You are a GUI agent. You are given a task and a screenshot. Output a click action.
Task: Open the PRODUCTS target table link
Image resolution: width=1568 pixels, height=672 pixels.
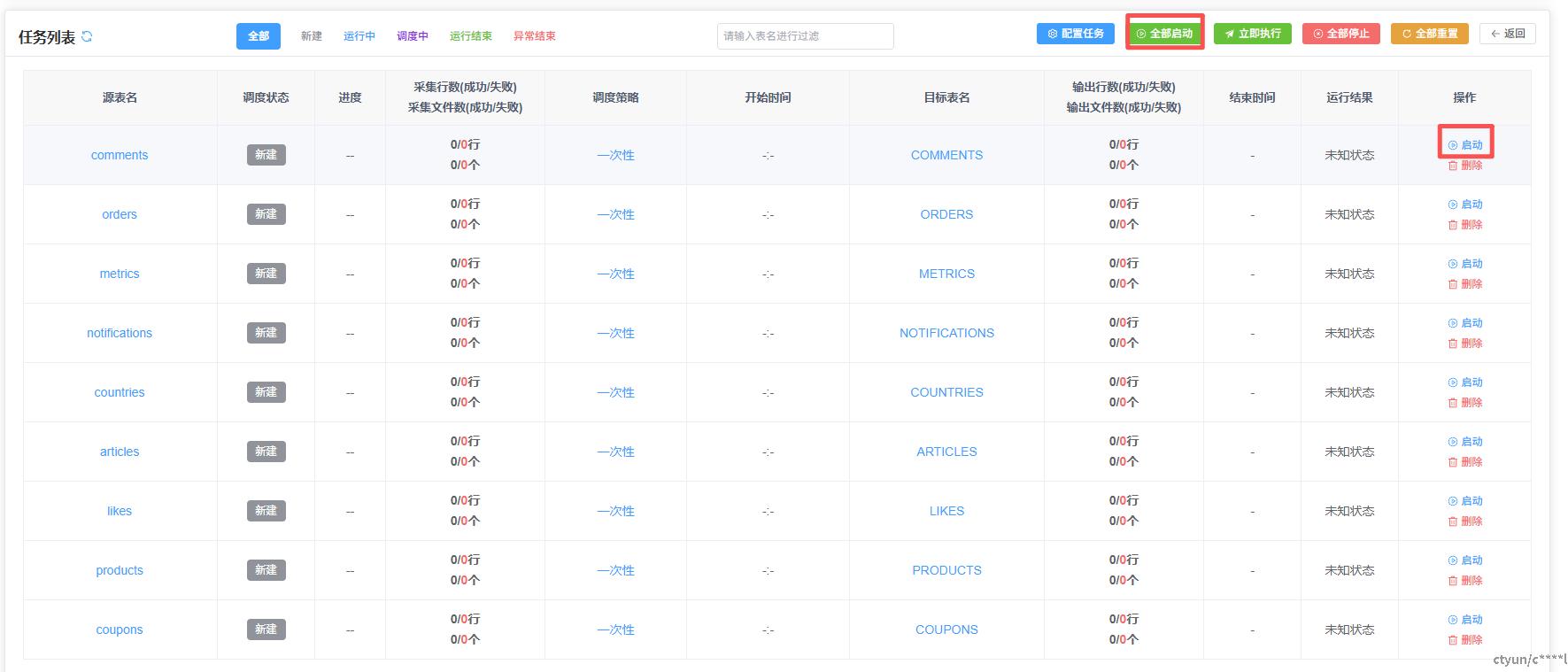pyautogui.click(x=946, y=570)
